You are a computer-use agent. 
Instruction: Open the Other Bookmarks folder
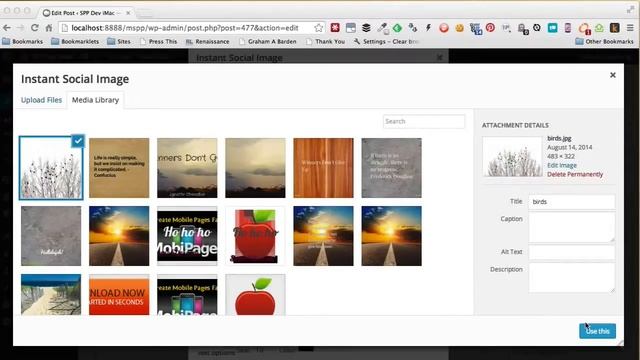click(x=604, y=41)
